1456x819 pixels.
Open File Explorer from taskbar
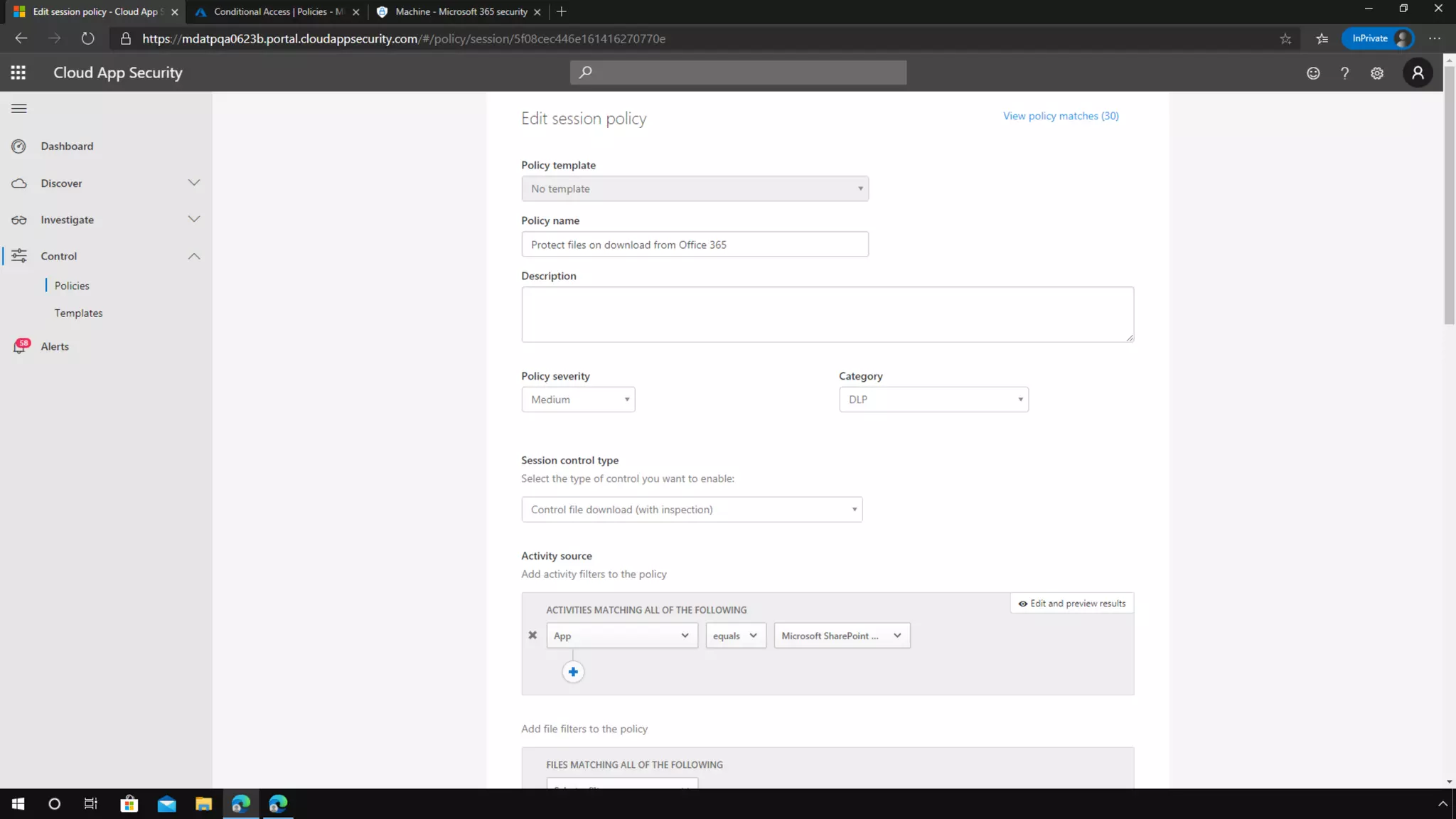(x=204, y=804)
